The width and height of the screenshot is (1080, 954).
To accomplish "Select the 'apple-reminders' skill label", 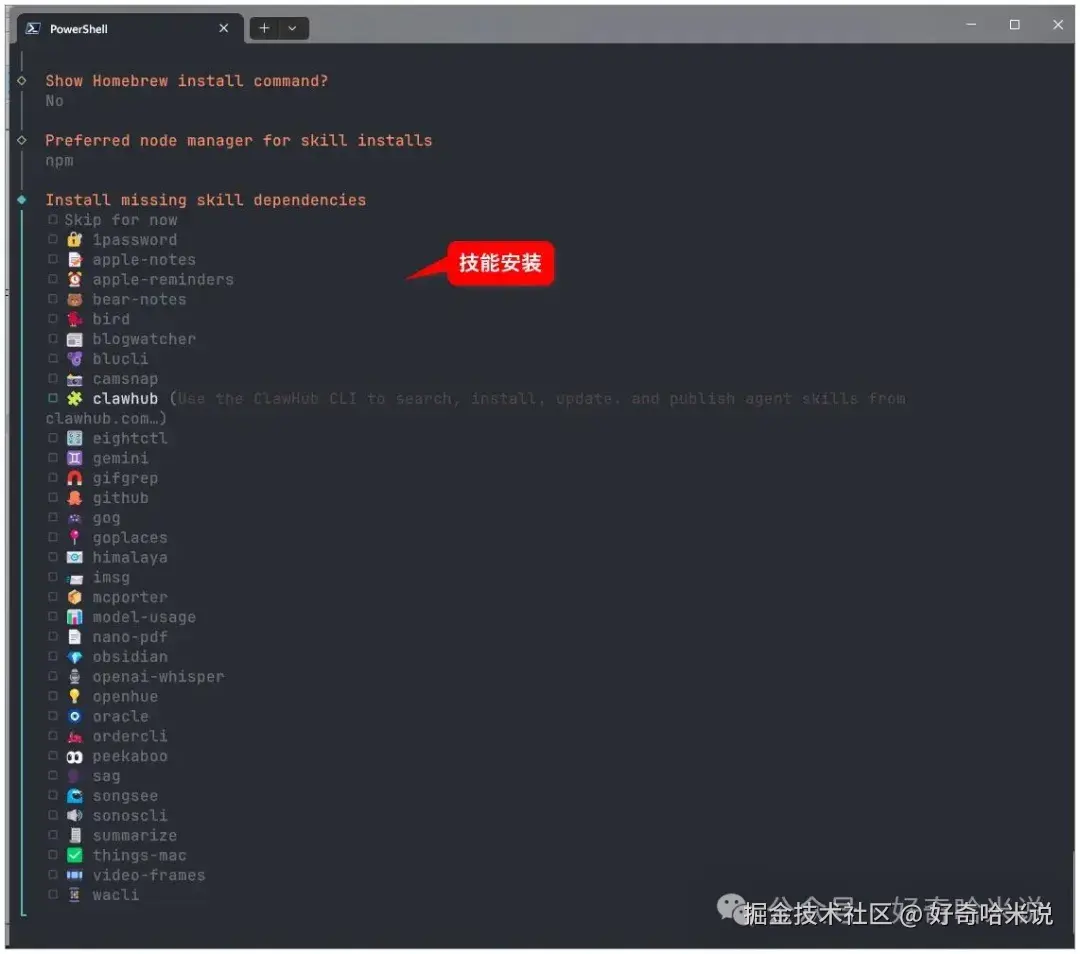I will [x=163, y=280].
